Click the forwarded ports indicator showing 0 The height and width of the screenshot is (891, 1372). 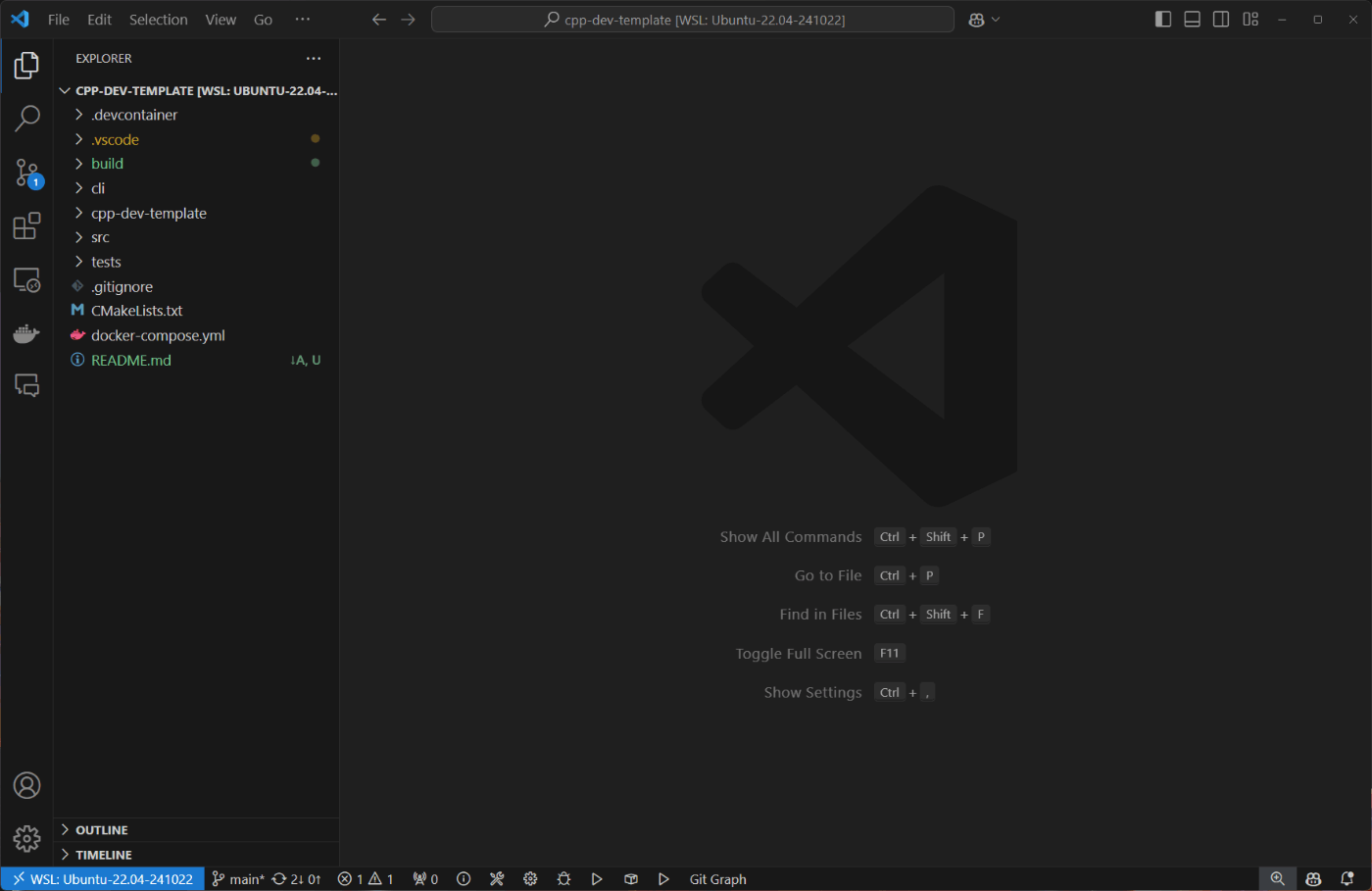pyautogui.click(x=425, y=879)
